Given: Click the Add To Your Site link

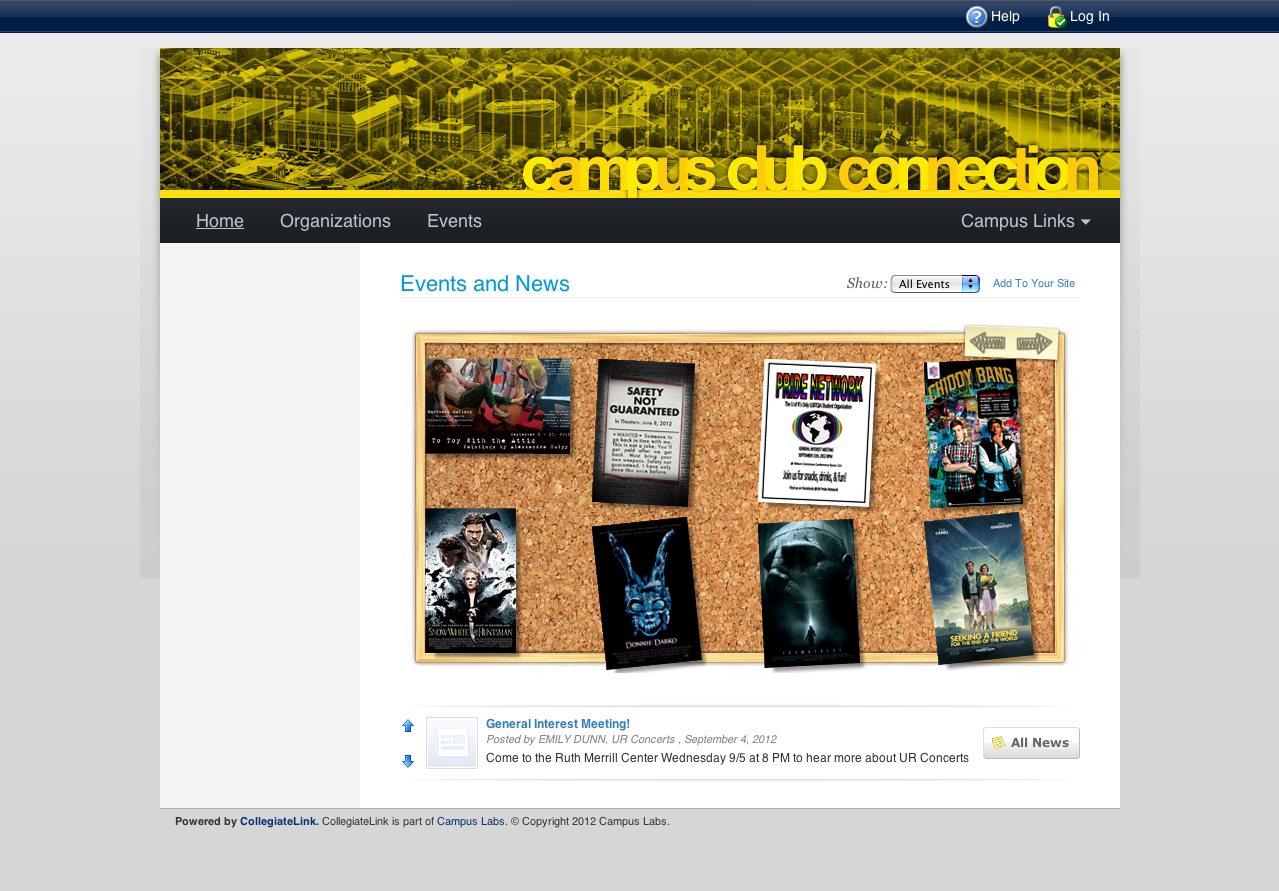Looking at the screenshot, I should tap(1033, 284).
